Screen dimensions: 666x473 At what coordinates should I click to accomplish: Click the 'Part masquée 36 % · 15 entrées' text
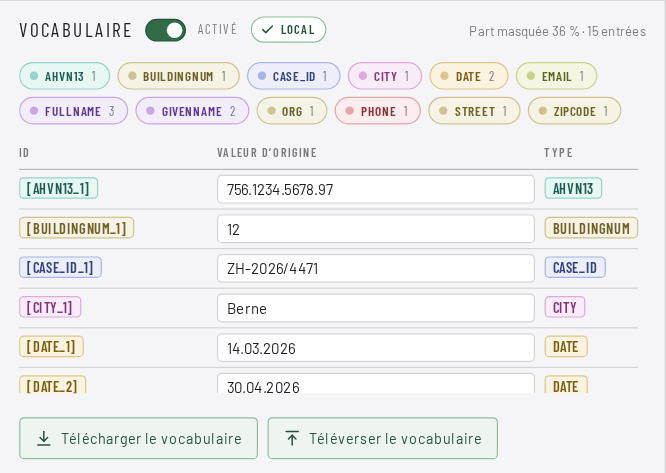(x=557, y=31)
